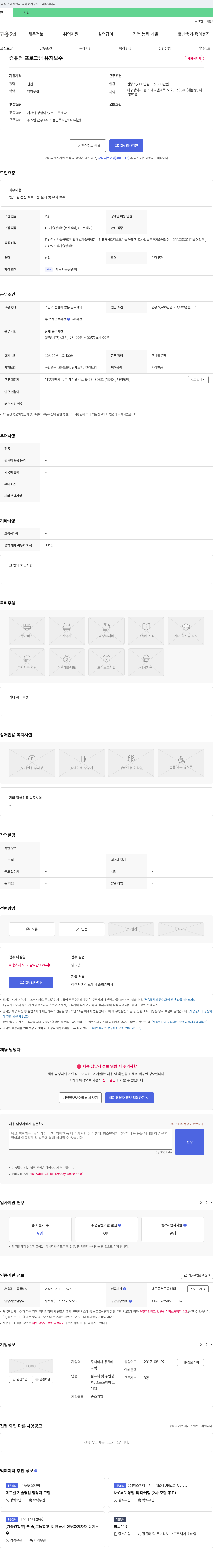Select the 기업 member type tab

tap(26, 12)
